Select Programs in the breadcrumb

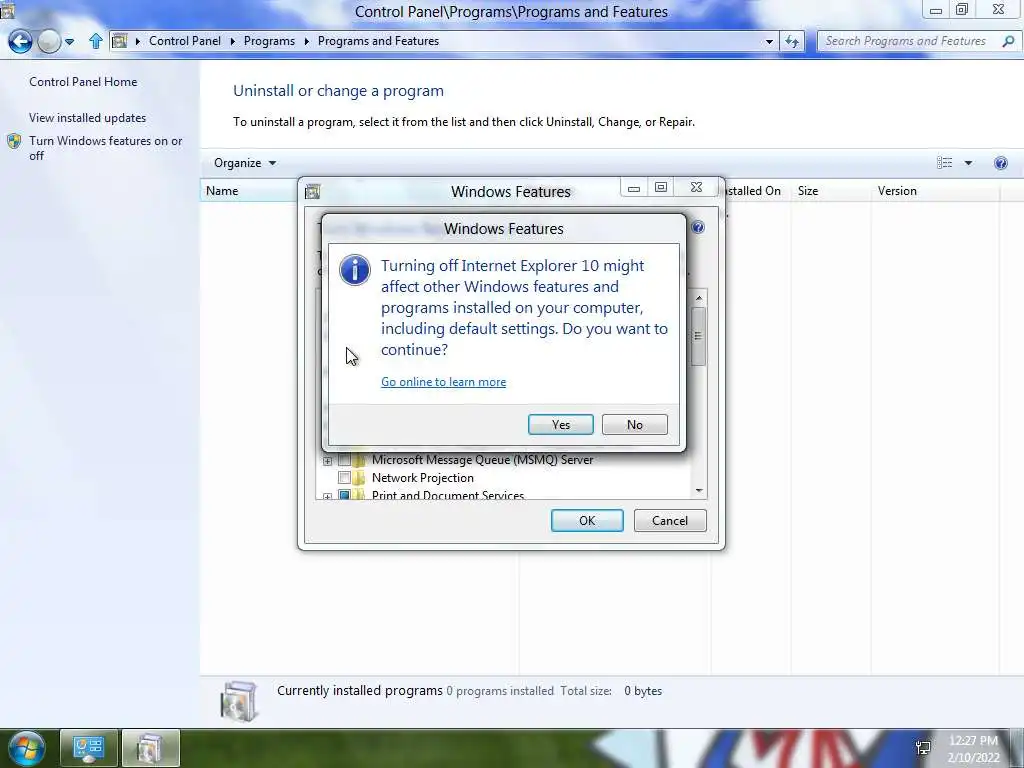coord(269,40)
